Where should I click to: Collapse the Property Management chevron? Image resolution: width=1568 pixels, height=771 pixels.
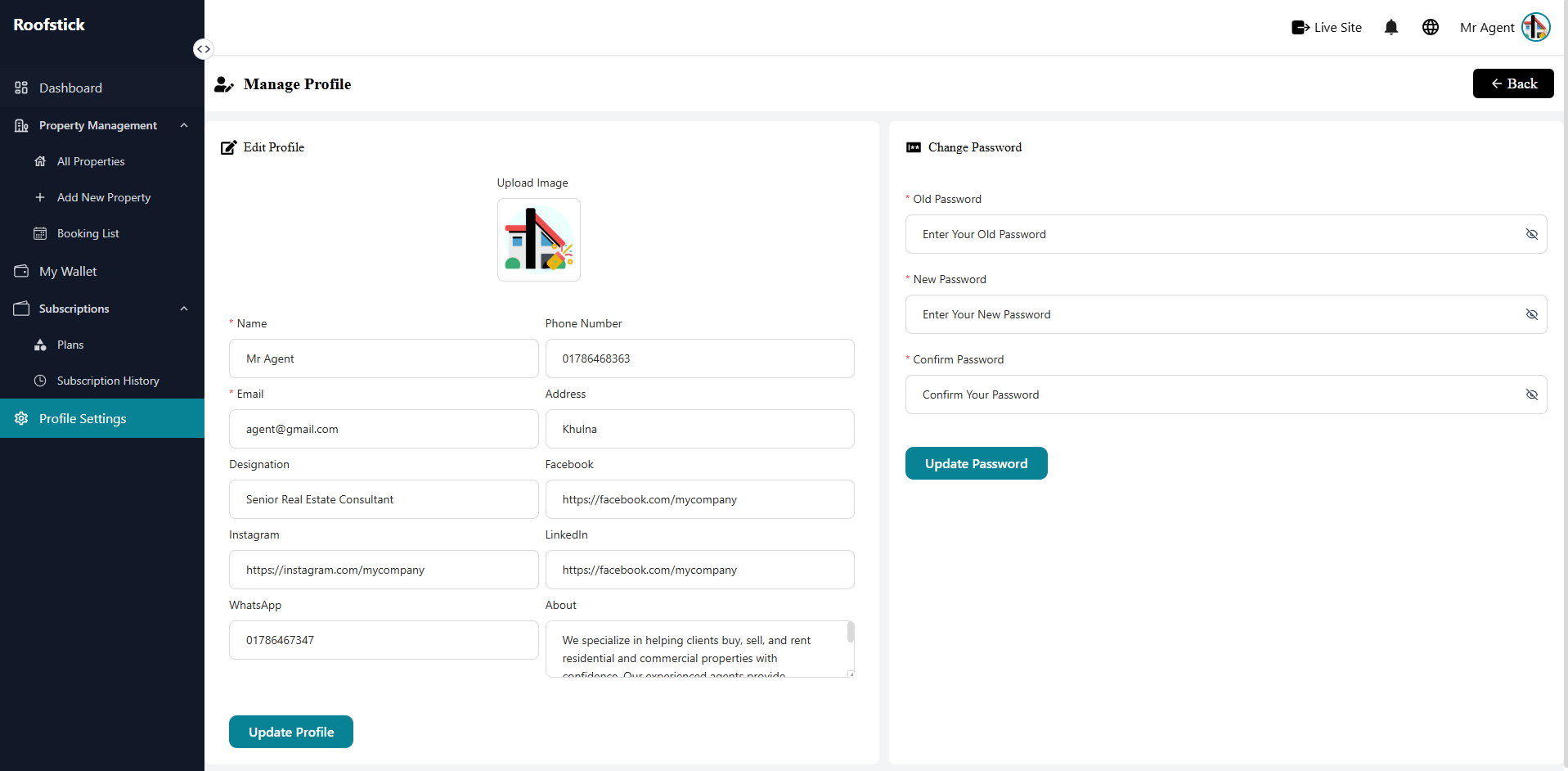pyautogui.click(x=184, y=125)
